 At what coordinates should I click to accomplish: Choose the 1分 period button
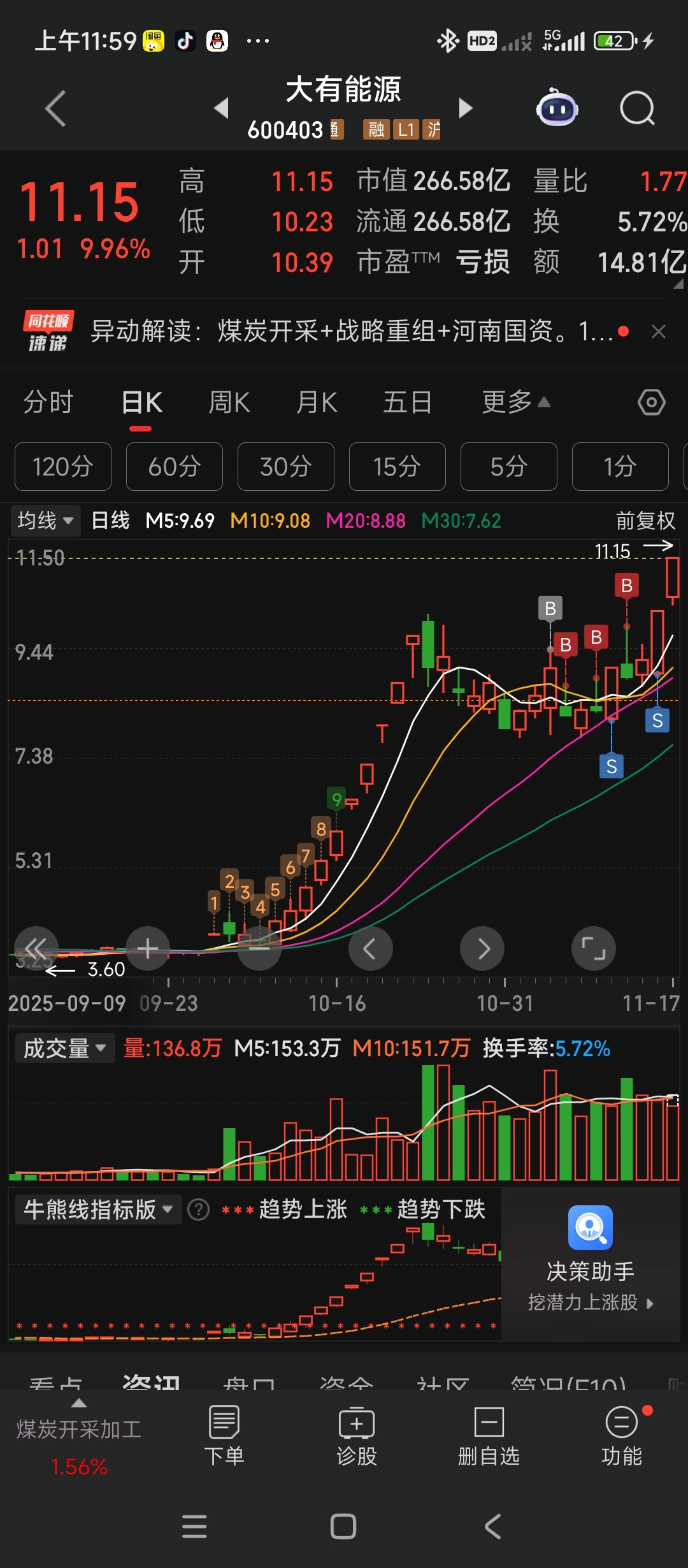coord(620,467)
